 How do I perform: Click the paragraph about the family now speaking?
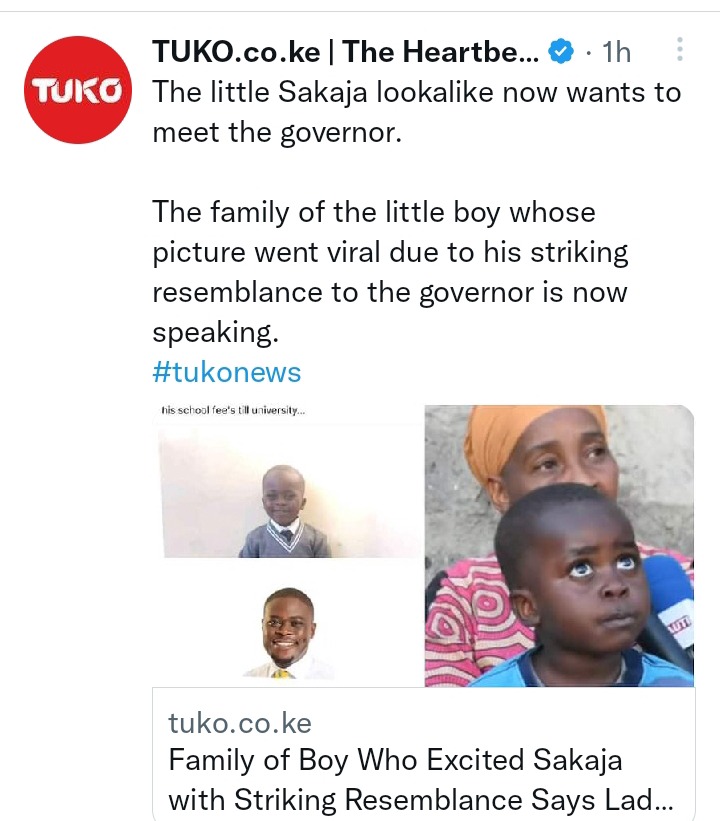(x=390, y=272)
